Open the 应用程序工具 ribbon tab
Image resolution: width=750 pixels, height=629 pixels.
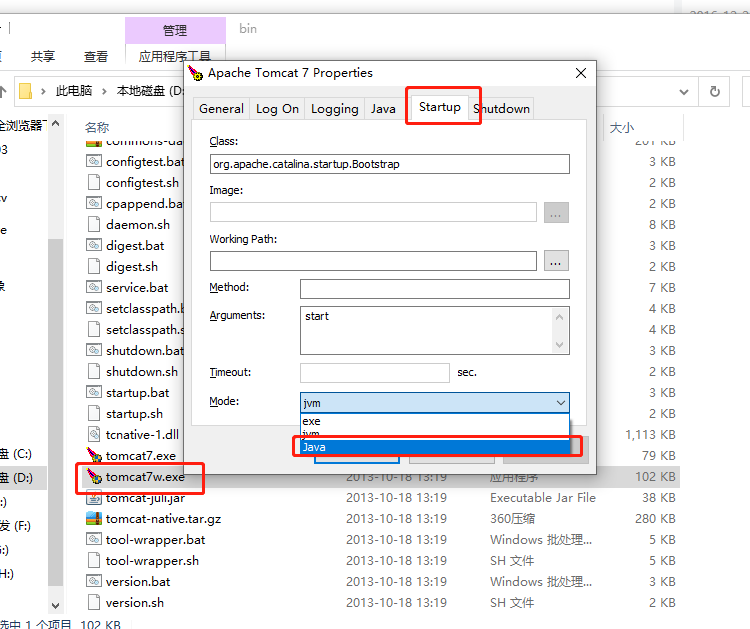pyautogui.click(x=175, y=56)
